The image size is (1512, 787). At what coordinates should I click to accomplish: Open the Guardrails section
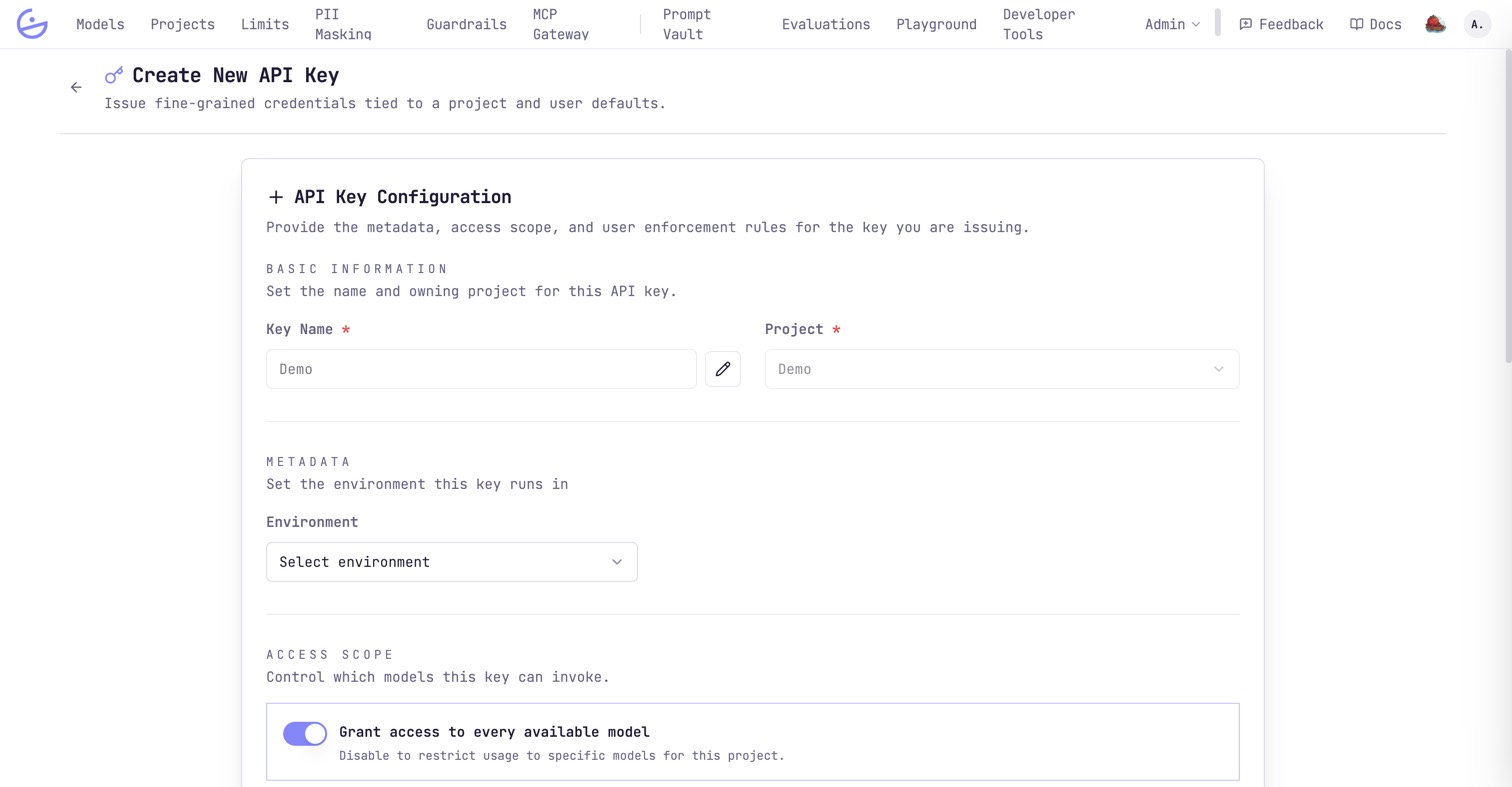point(466,24)
